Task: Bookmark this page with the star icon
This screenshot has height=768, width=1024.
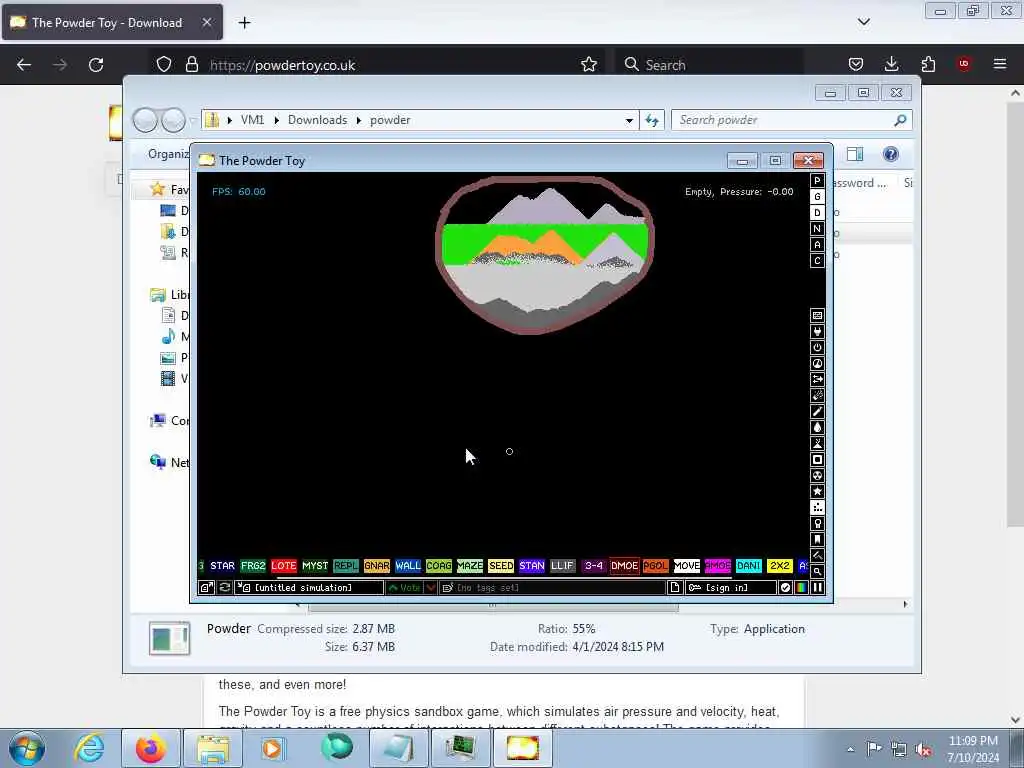Action: click(x=589, y=64)
